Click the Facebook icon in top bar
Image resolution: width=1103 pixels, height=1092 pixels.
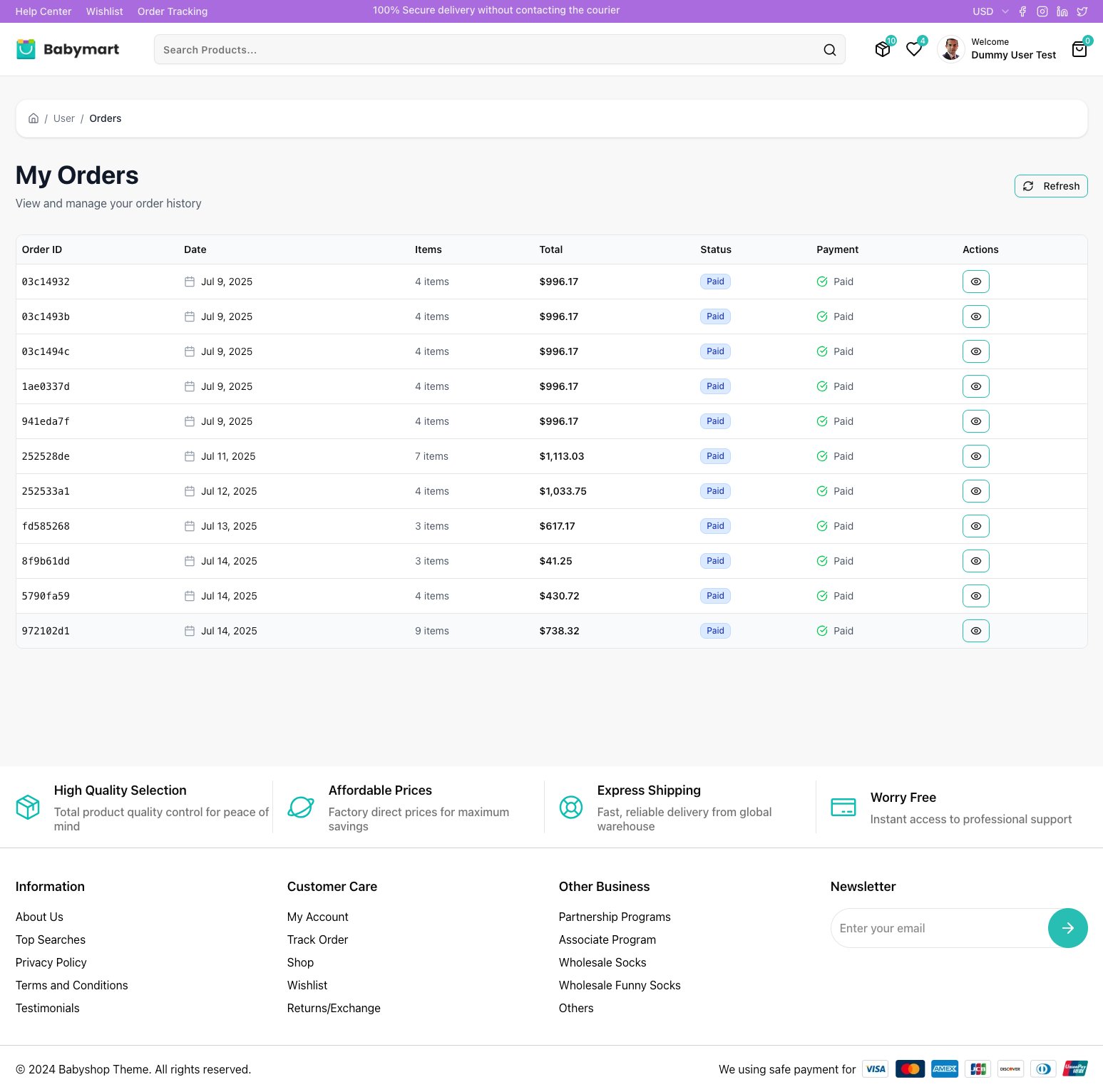(x=1022, y=11)
